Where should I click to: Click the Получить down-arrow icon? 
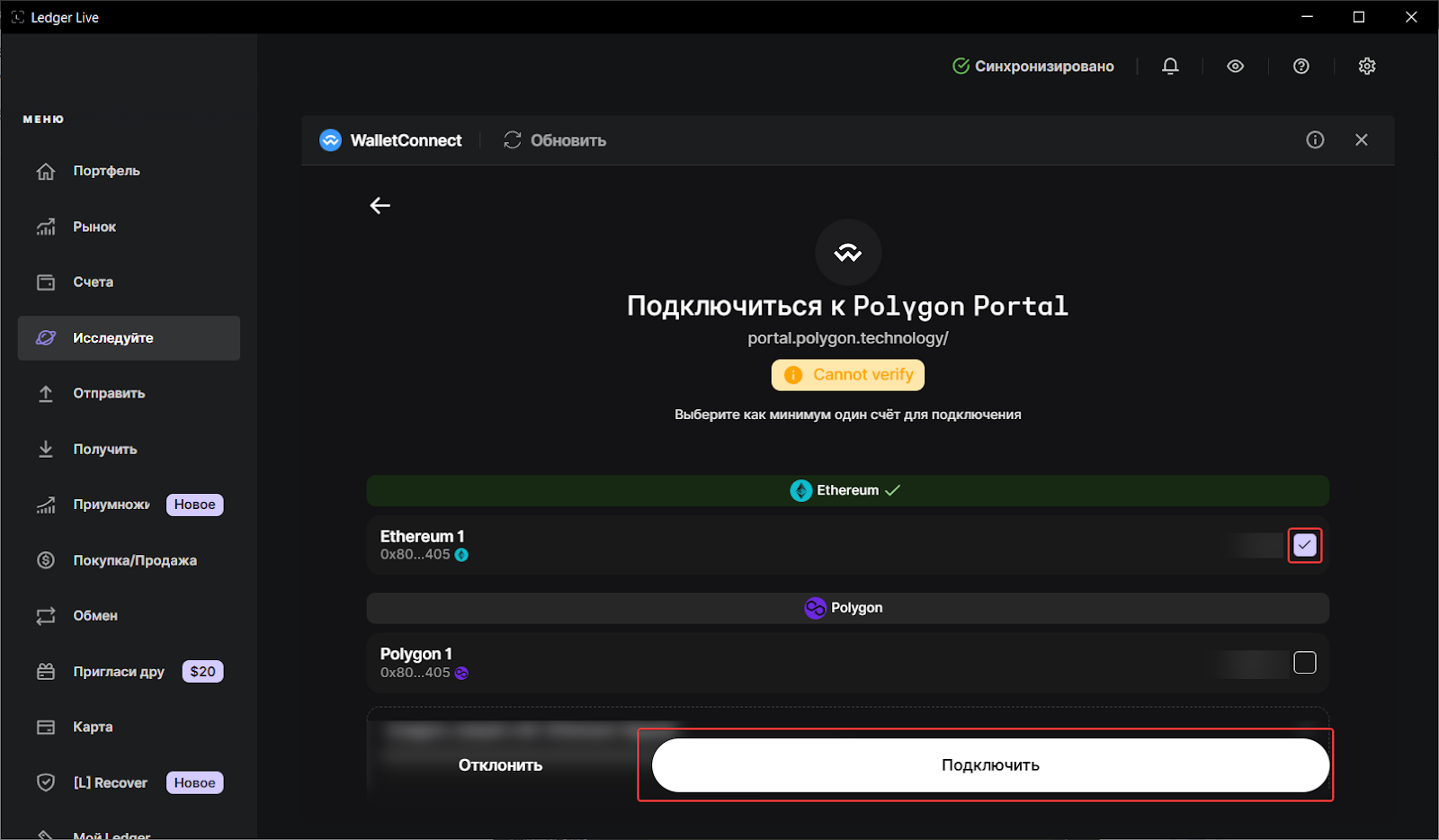46,450
